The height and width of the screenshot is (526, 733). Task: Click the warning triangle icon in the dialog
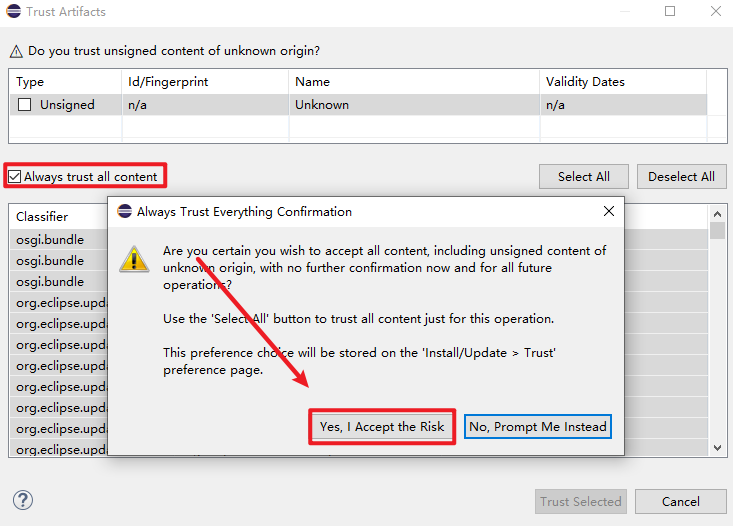(x=134, y=258)
